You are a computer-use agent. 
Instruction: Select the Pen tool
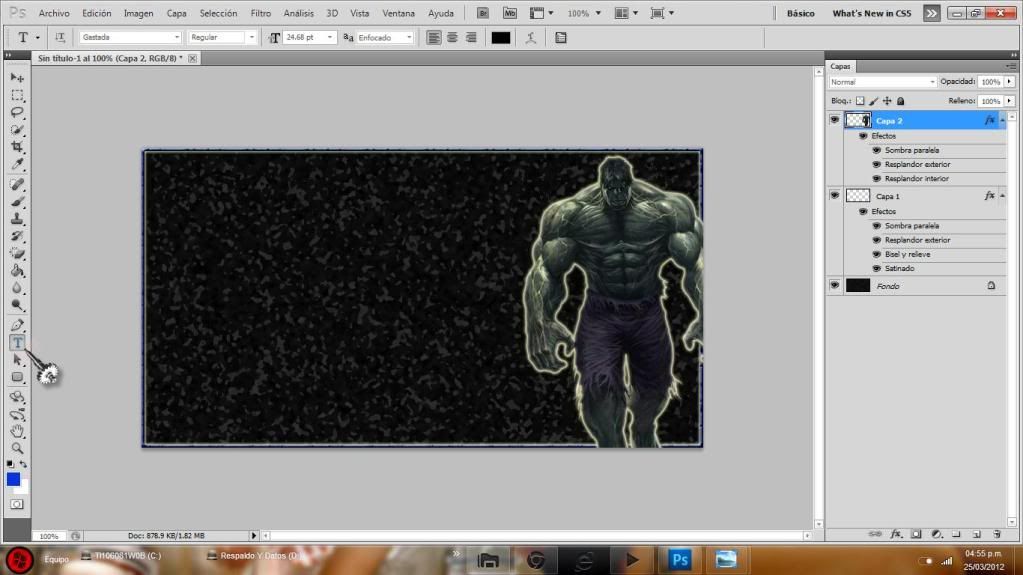point(17,325)
